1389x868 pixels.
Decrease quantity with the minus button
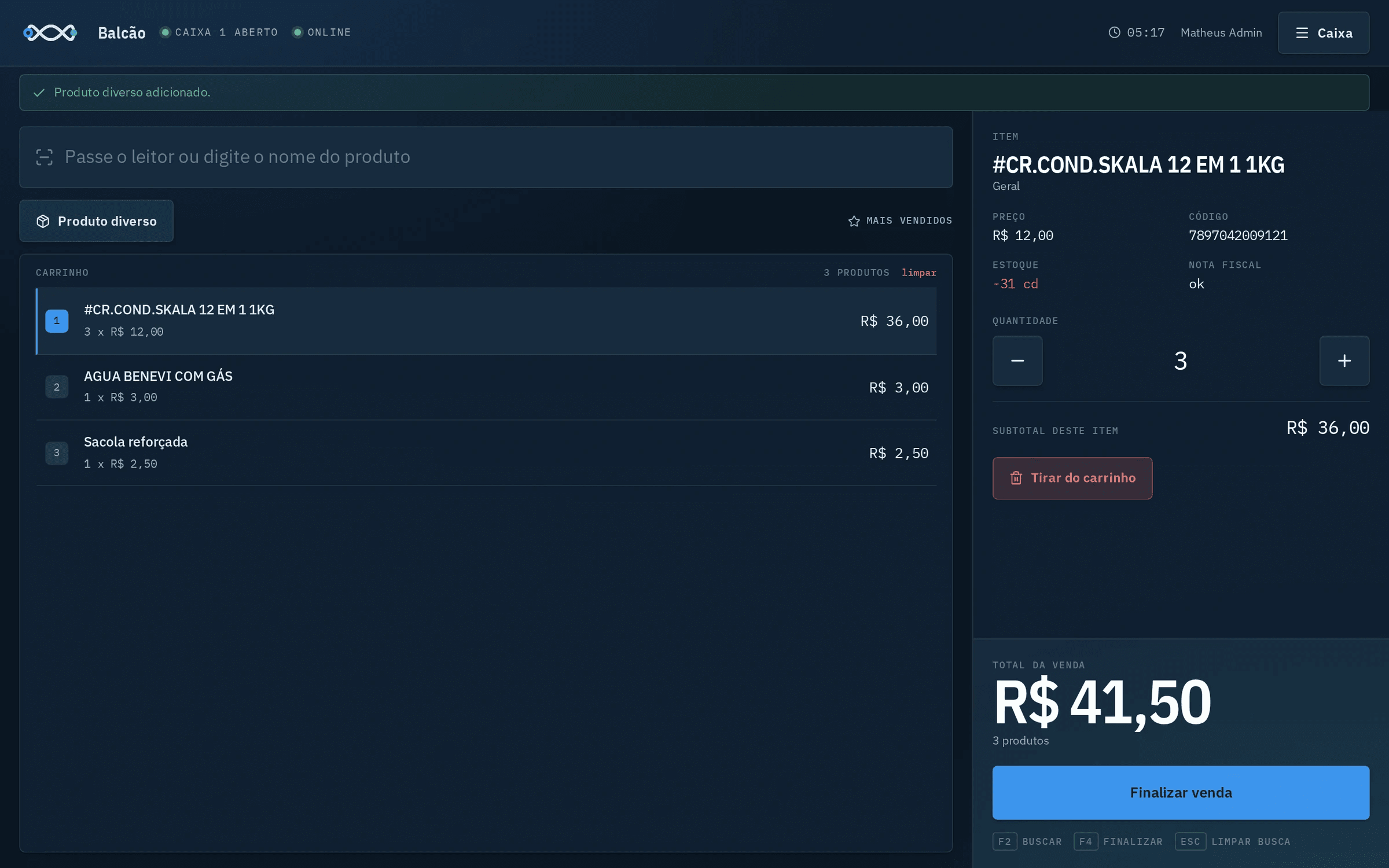coord(1017,361)
